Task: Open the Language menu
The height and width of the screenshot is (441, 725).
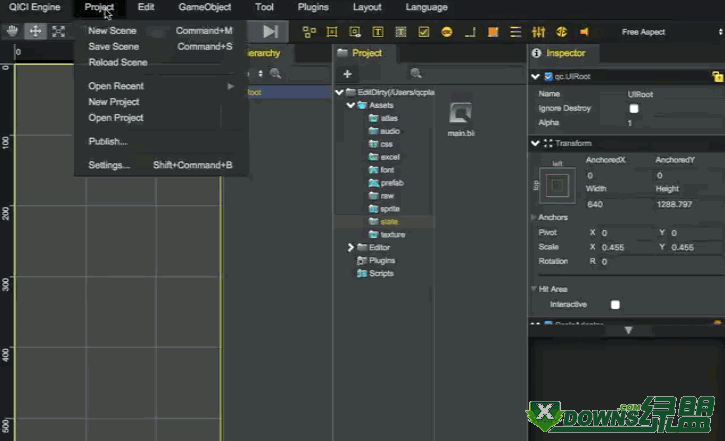Action: (426, 7)
